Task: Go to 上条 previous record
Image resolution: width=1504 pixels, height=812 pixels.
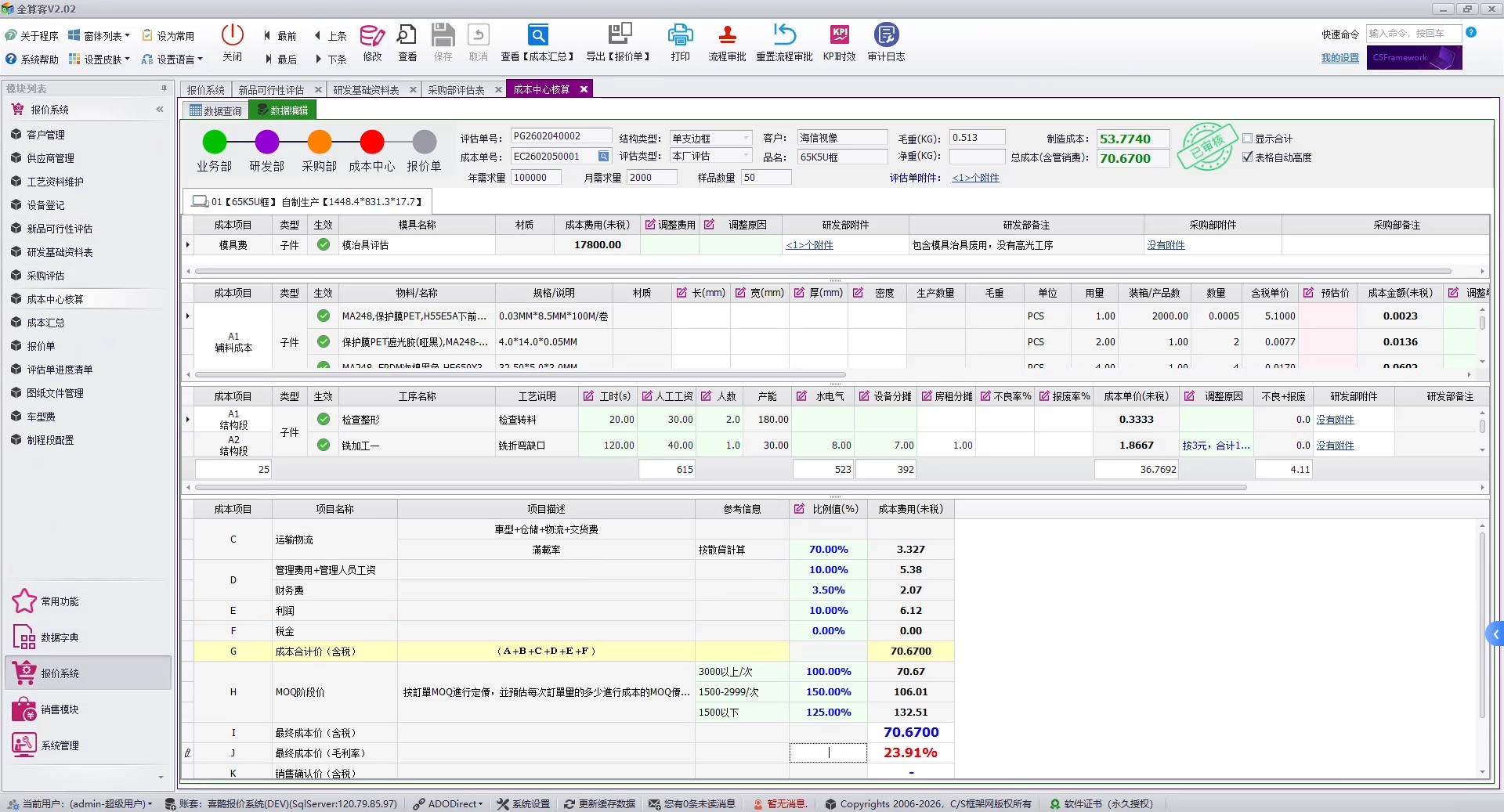Action: point(330,36)
